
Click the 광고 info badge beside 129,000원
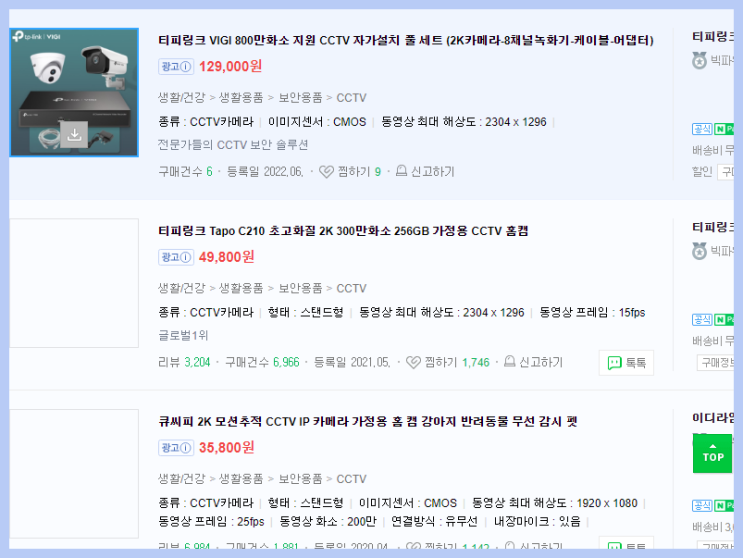176,66
